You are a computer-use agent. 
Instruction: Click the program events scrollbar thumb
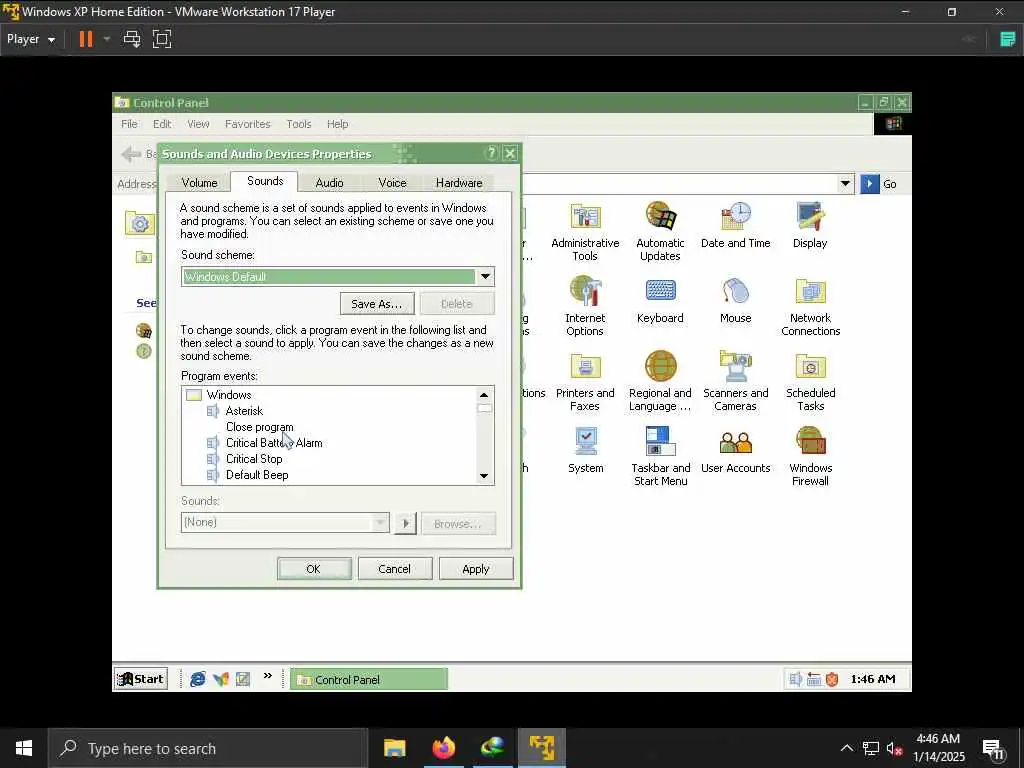click(x=484, y=408)
